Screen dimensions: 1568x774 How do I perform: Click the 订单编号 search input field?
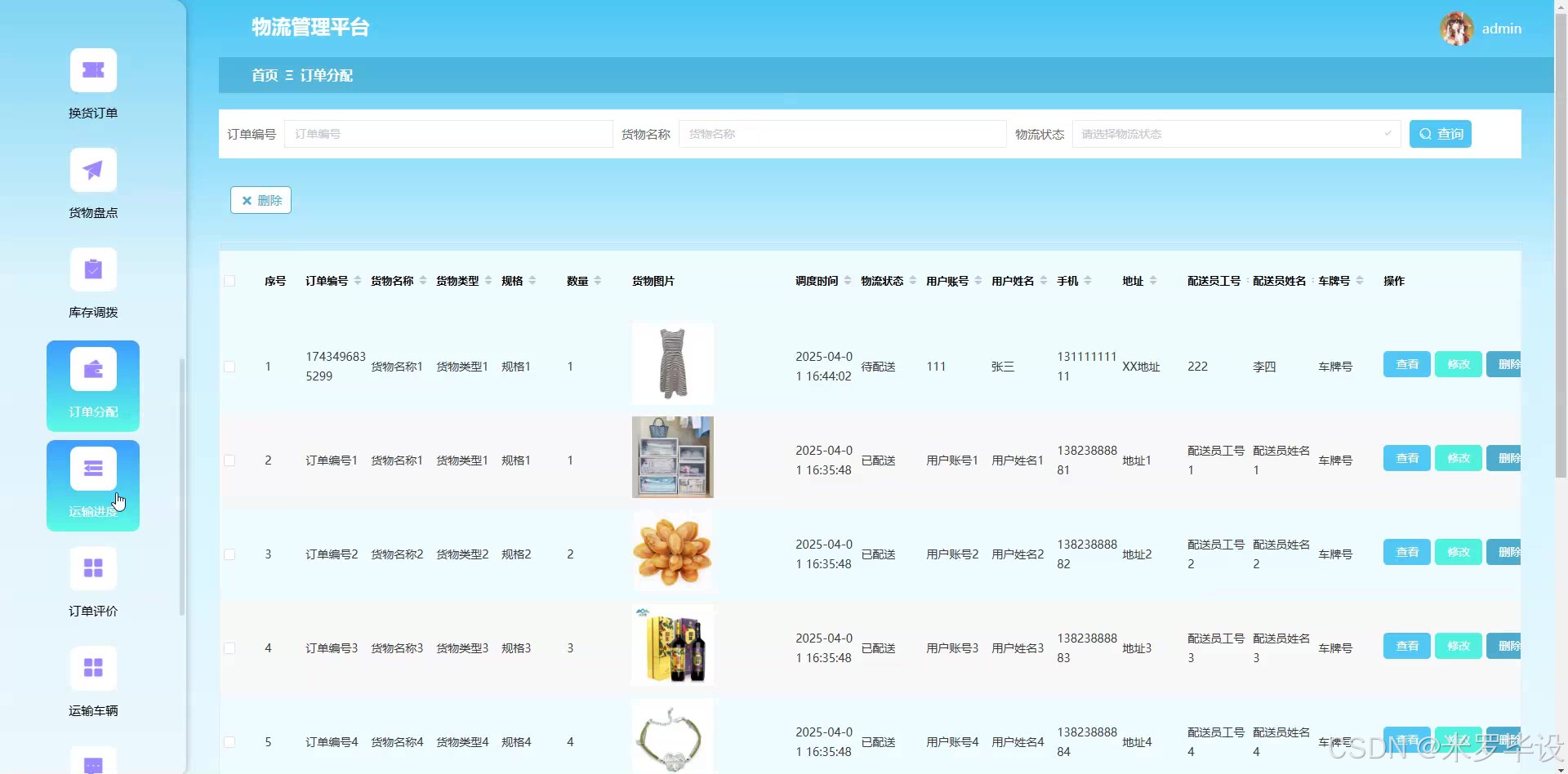pos(448,134)
